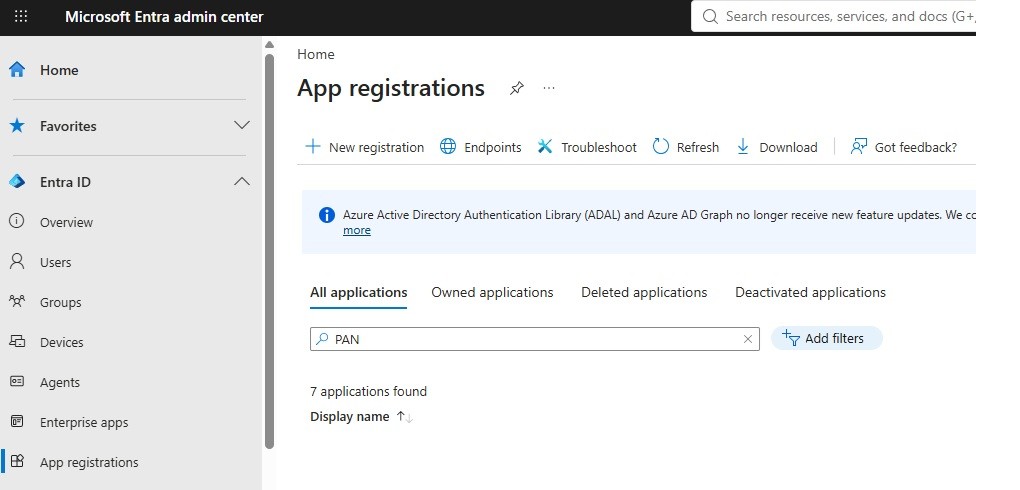Click New registration button
This screenshot has width=1020, height=490.
(x=364, y=147)
